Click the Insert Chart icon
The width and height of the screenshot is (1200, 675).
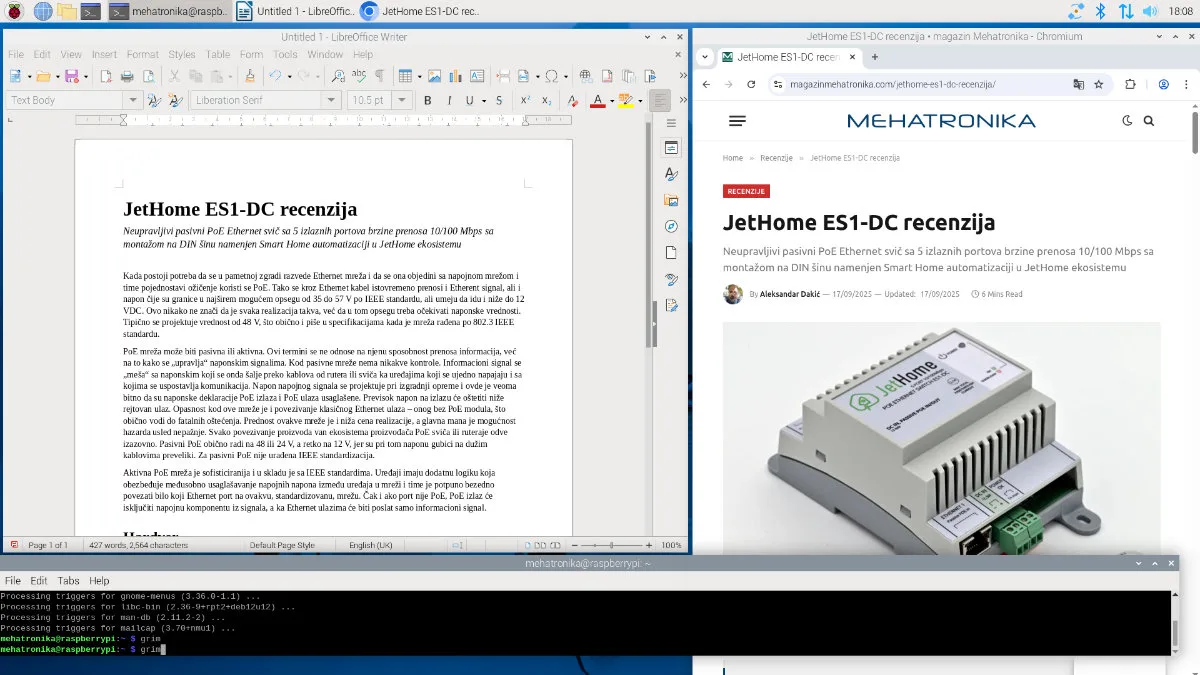[455, 76]
